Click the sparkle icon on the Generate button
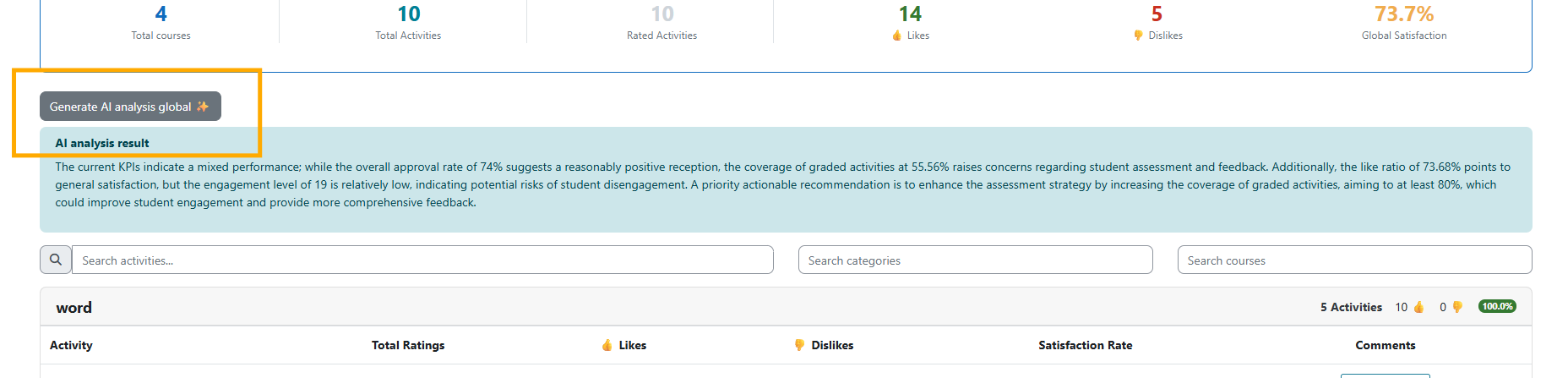The width and height of the screenshot is (1568, 378). [203, 107]
